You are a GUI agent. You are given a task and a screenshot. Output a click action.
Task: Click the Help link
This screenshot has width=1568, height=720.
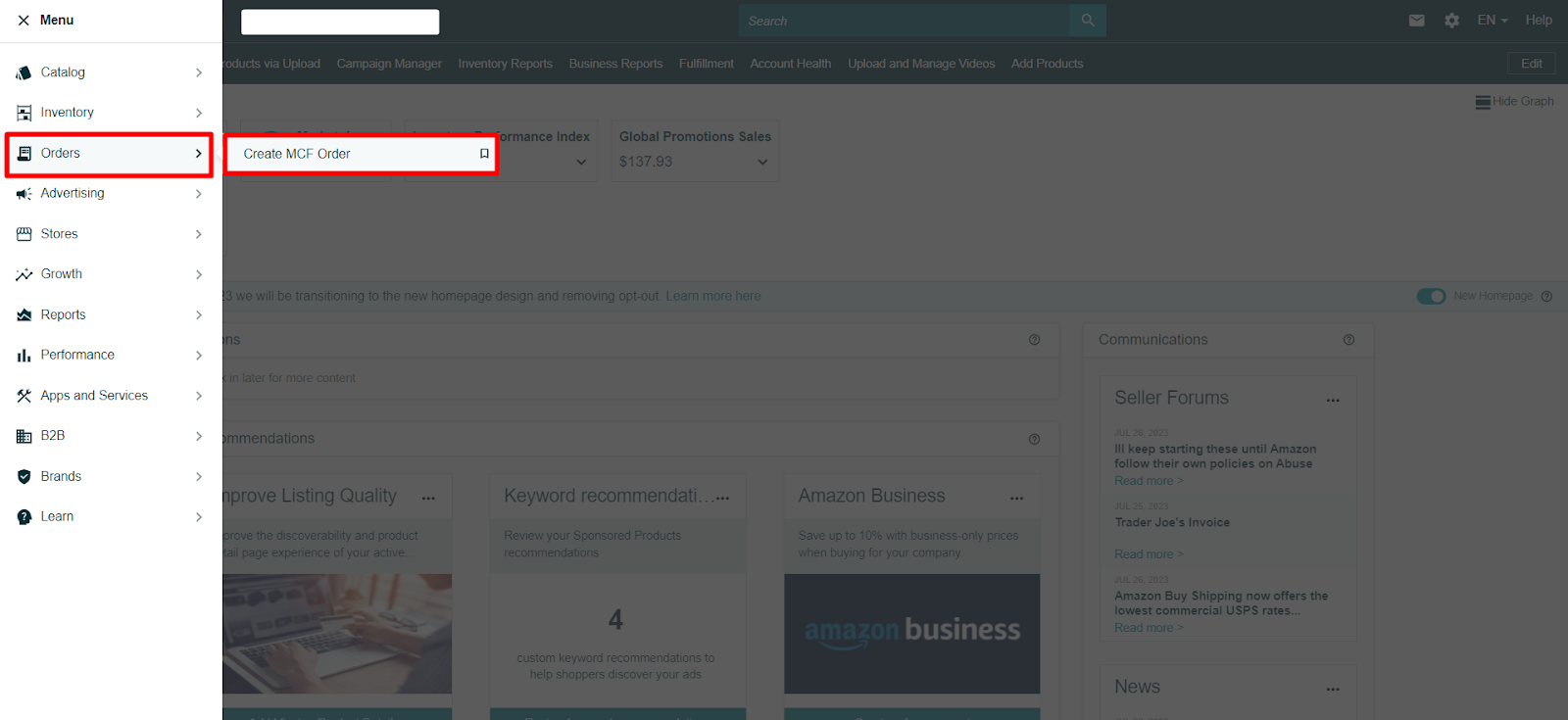[1539, 21]
